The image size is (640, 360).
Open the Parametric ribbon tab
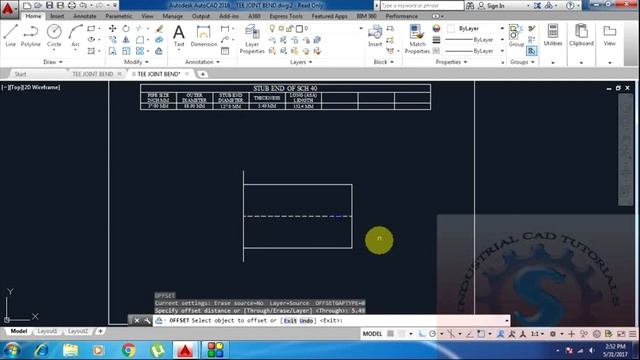[119, 16]
